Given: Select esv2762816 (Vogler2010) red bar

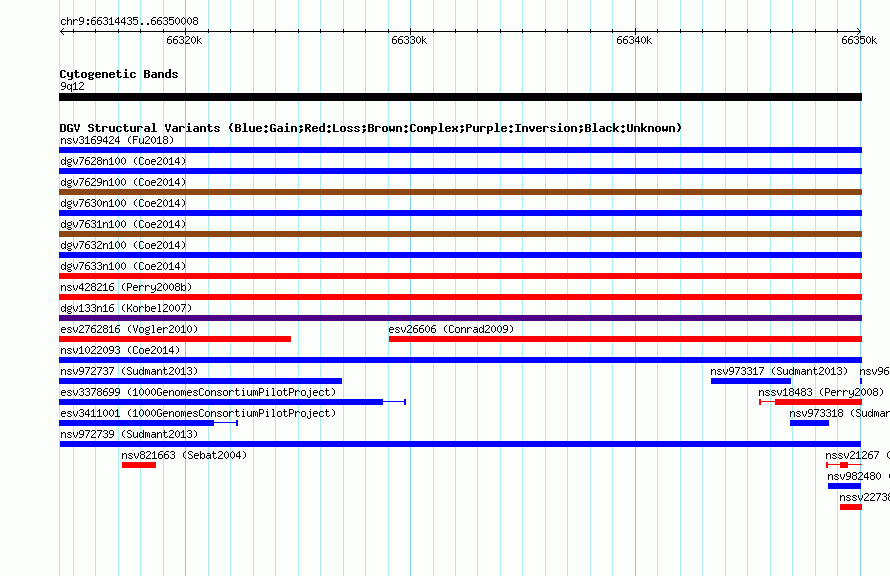Looking at the screenshot, I should [175, 339].
